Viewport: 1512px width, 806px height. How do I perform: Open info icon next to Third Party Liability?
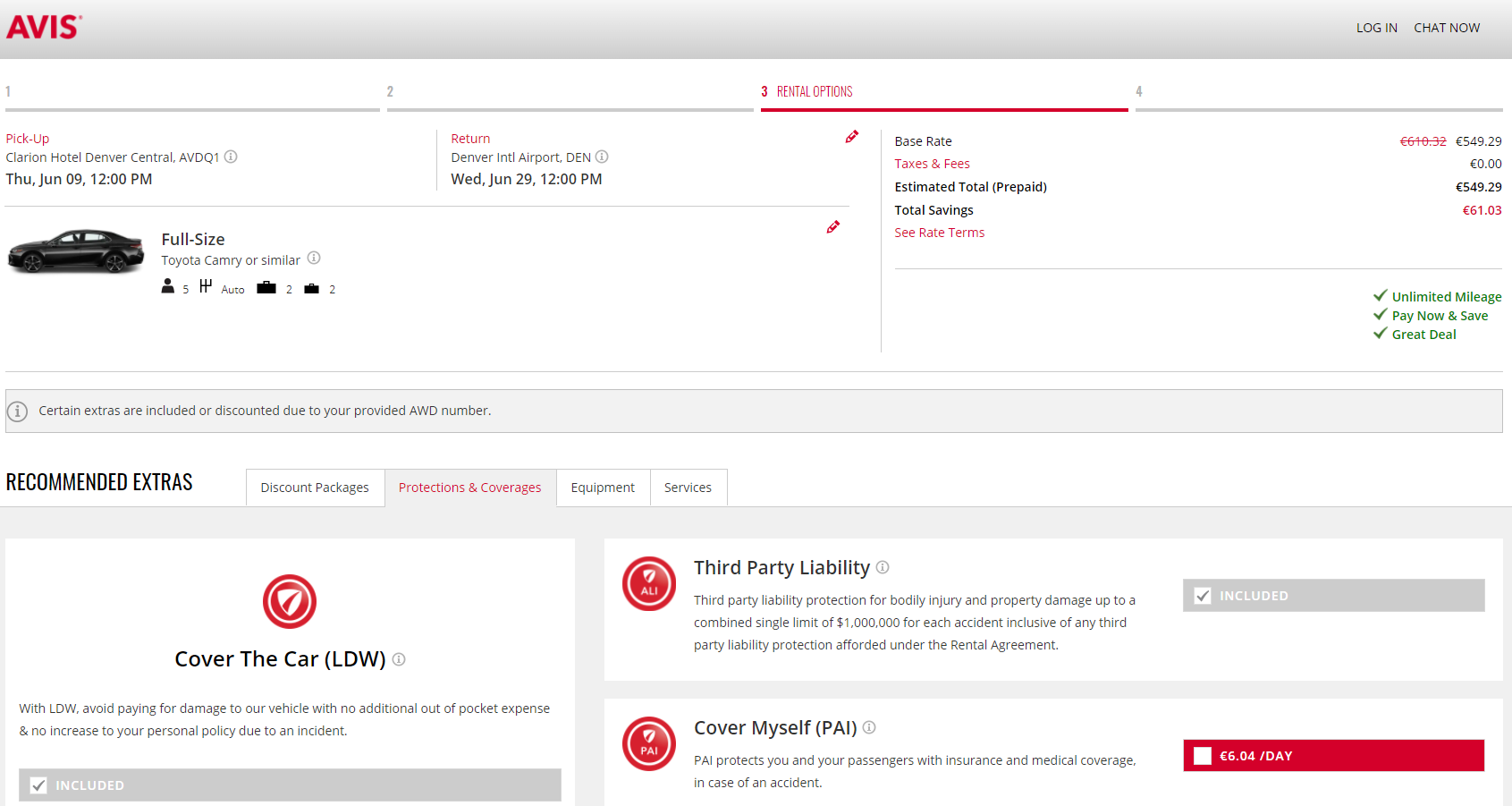pos(883,567)
